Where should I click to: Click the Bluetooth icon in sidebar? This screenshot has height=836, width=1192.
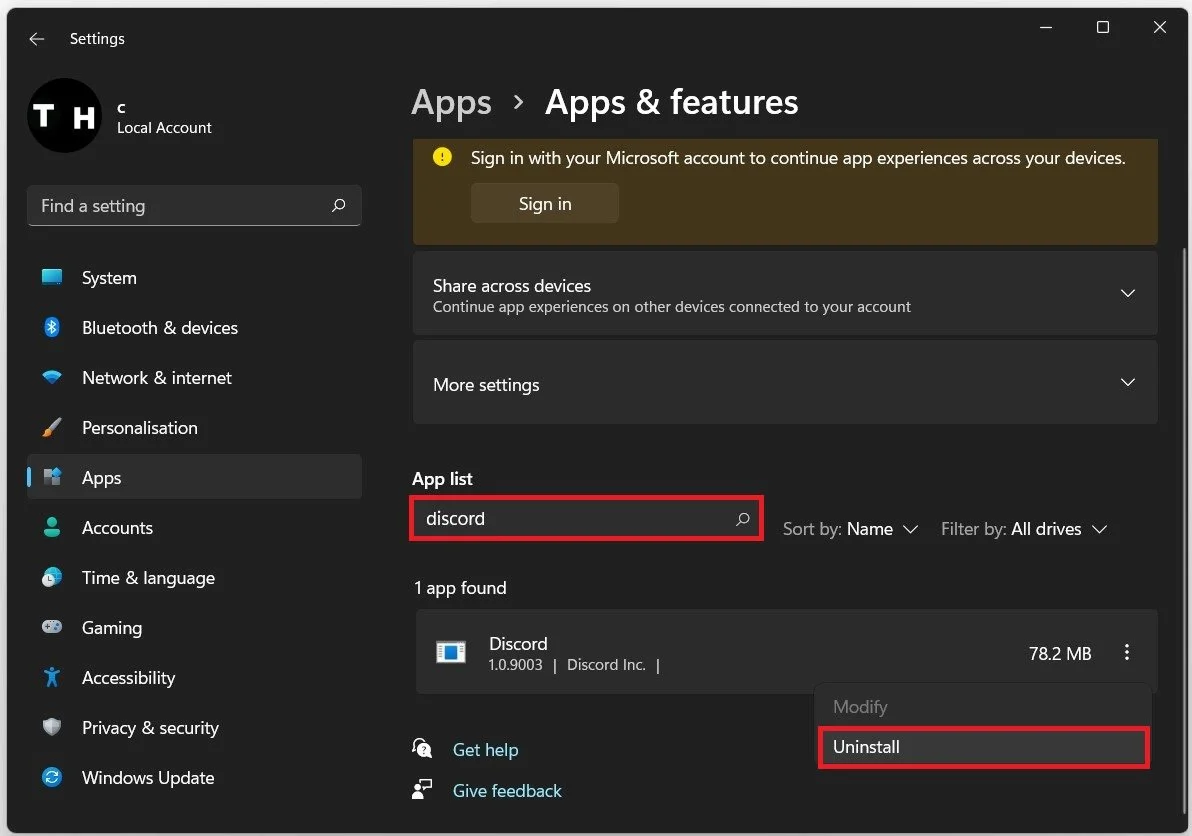(x=52, y=327)
